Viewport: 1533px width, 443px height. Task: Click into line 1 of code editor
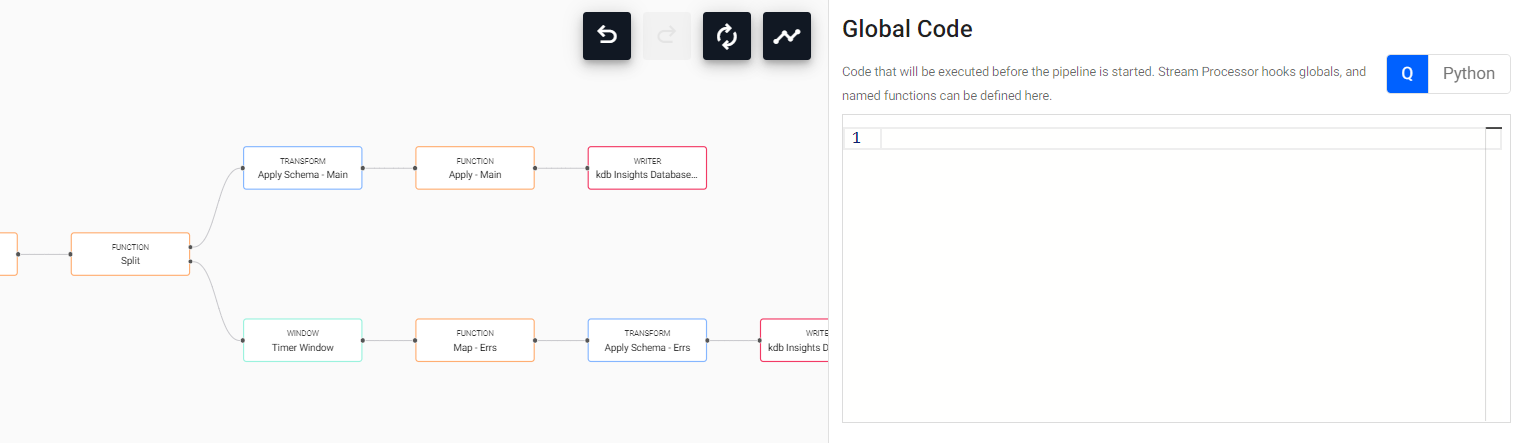pos(1183,138)
